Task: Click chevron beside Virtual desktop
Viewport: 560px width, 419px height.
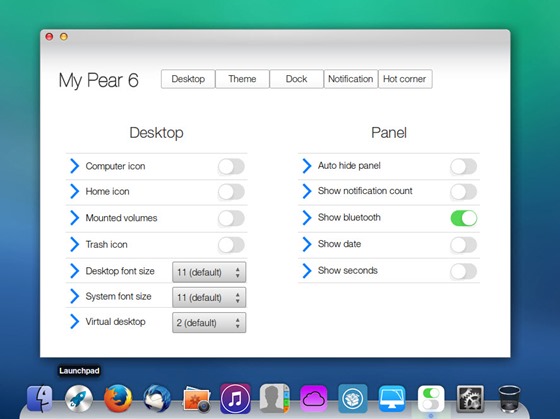Action: point(74,321)
